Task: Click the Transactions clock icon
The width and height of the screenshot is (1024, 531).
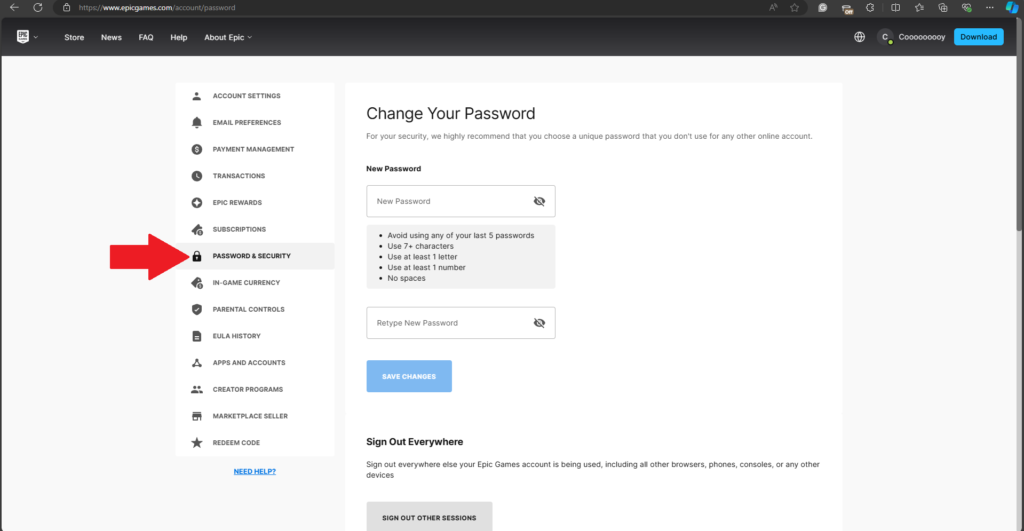Action: (197, 176)
